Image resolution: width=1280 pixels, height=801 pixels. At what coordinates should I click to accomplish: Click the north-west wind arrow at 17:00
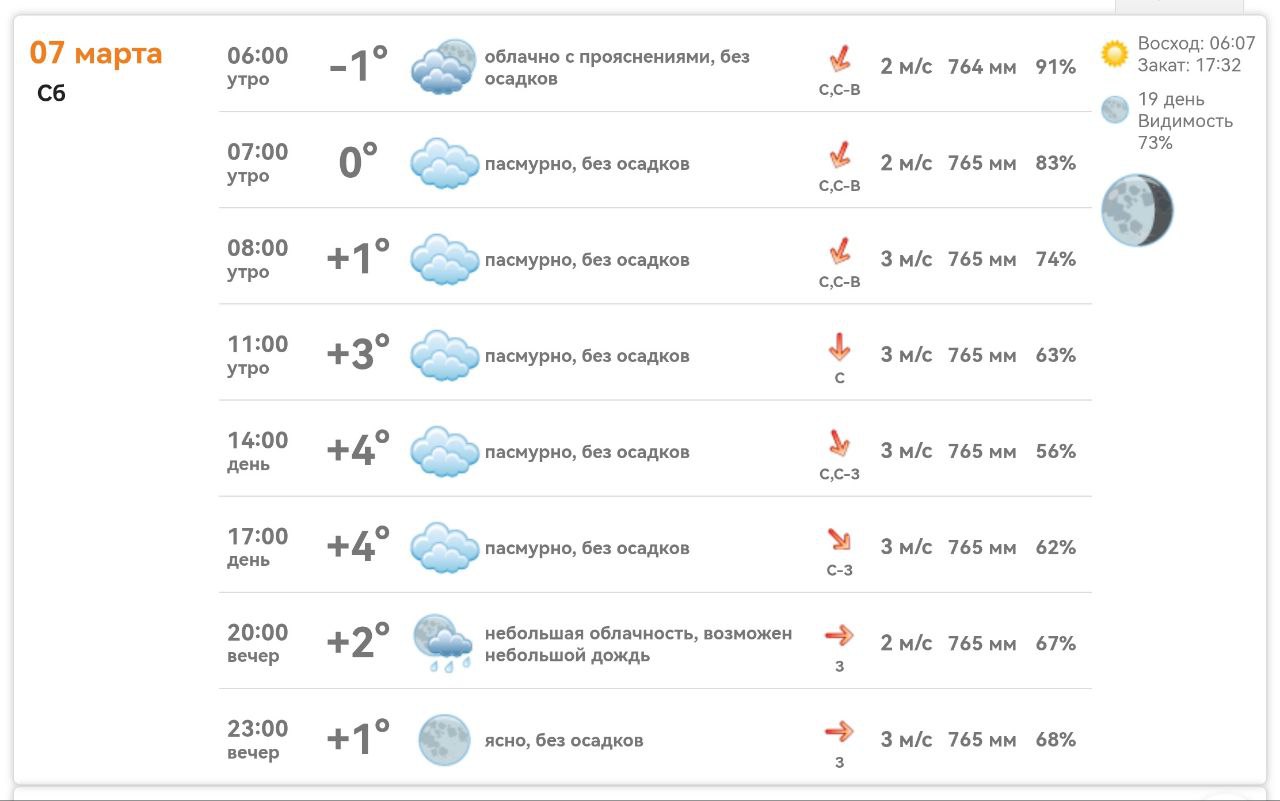coord(839,540)
